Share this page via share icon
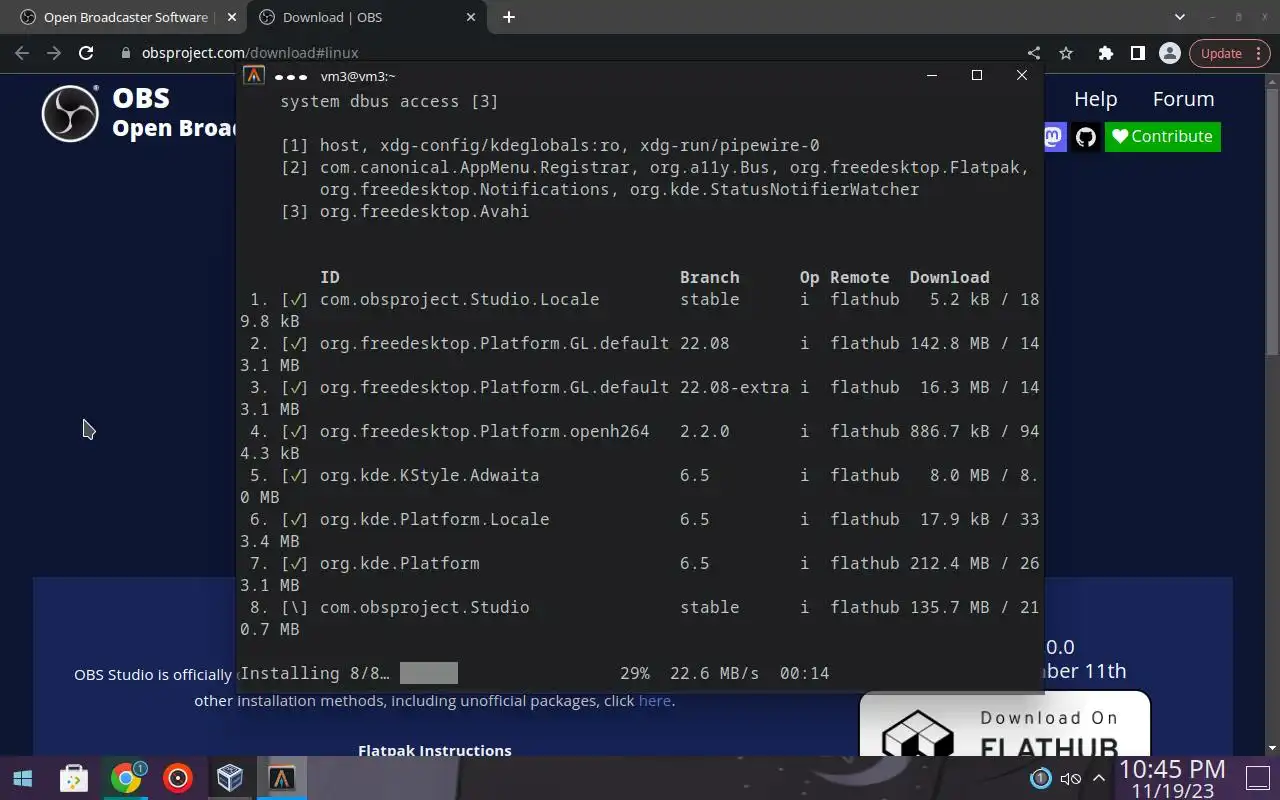This screenshot has height=800, width=1280. [x=1034, y=53]
